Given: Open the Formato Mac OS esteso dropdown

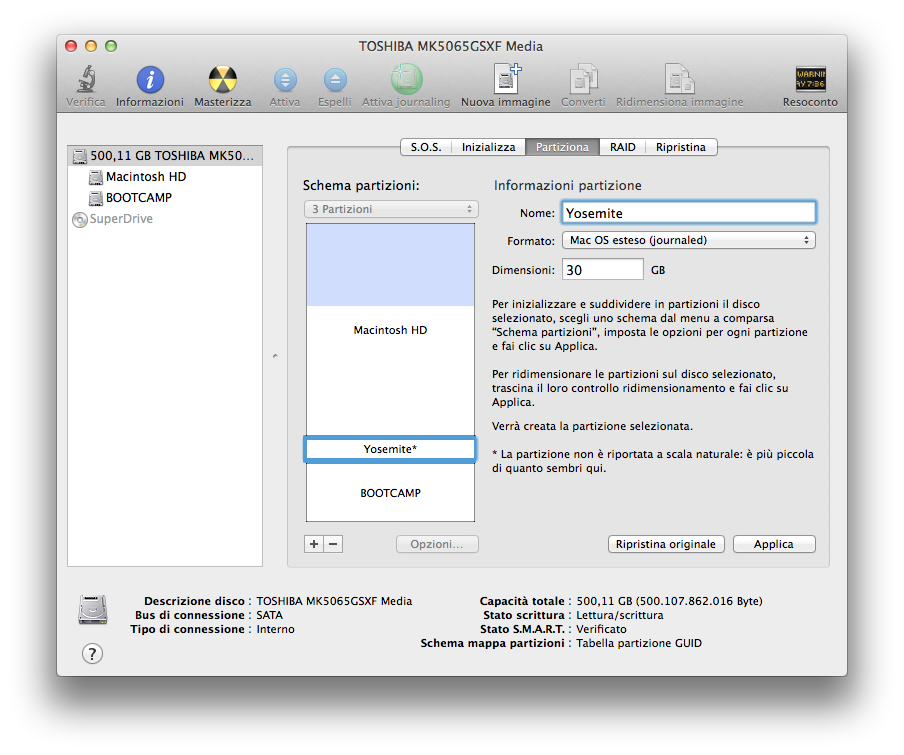Looking at the screenshot, I should tap(688, 240).
